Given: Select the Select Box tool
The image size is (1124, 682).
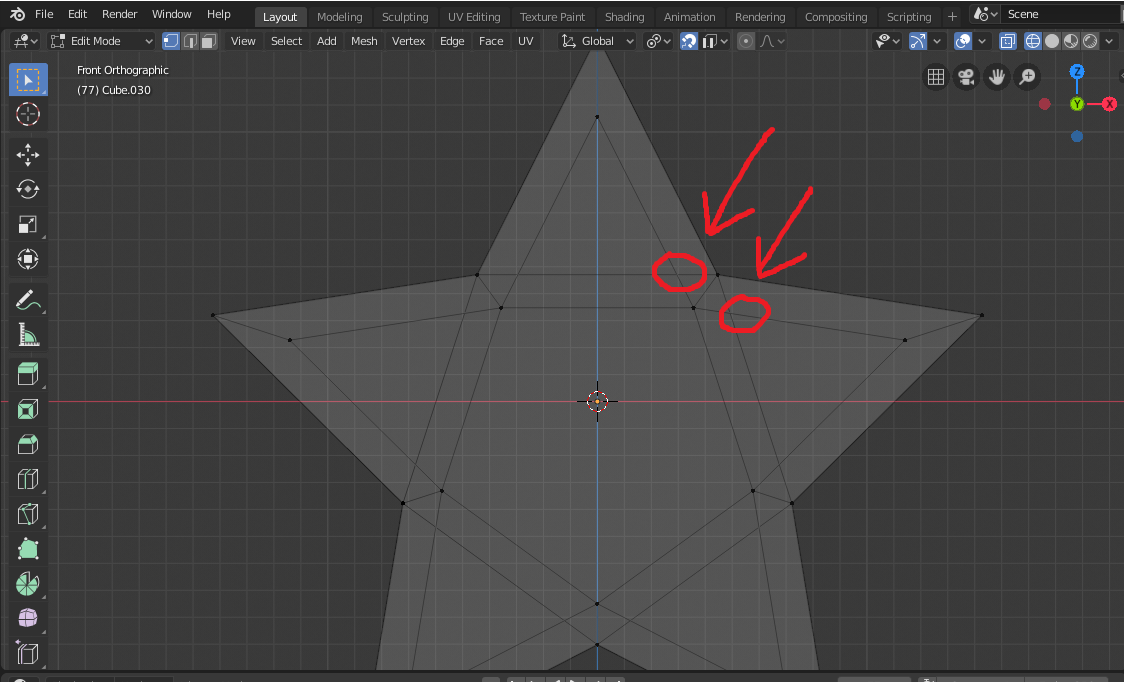Looking at the screenshot, I should (x=28, y=80).
